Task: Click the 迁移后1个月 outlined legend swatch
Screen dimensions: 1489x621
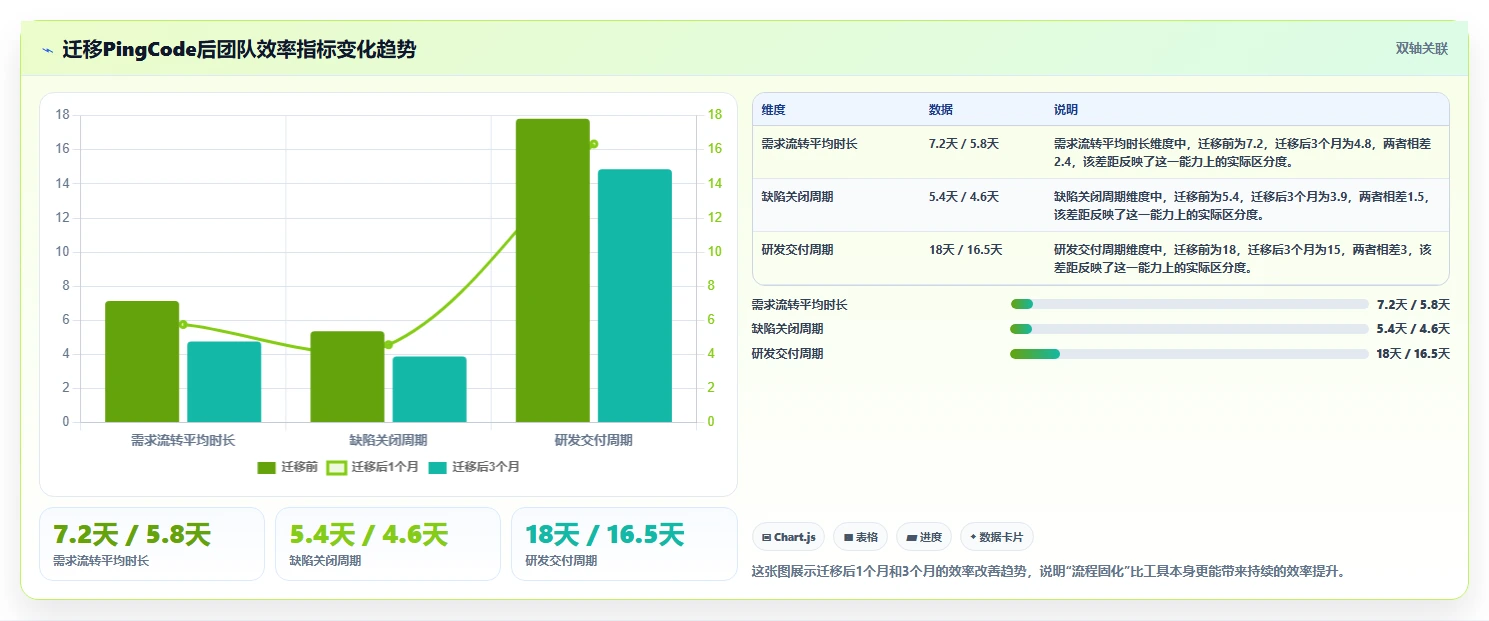Action: (337, 467)
